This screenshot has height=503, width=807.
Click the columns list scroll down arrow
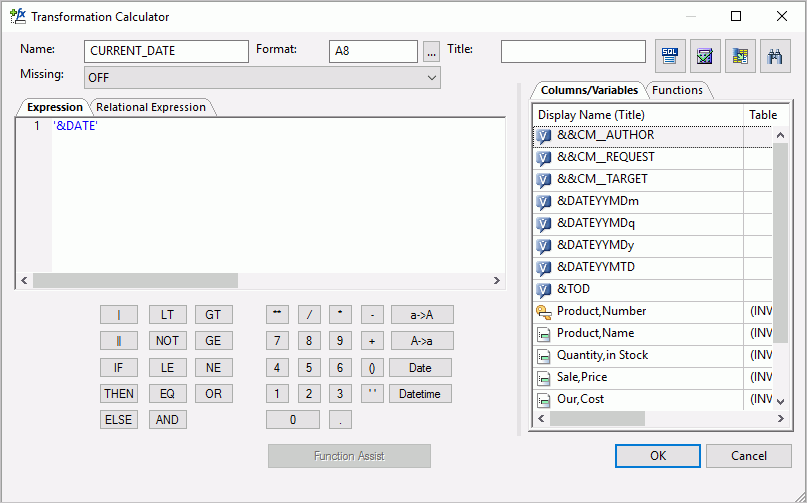click(x=780, y=402)
